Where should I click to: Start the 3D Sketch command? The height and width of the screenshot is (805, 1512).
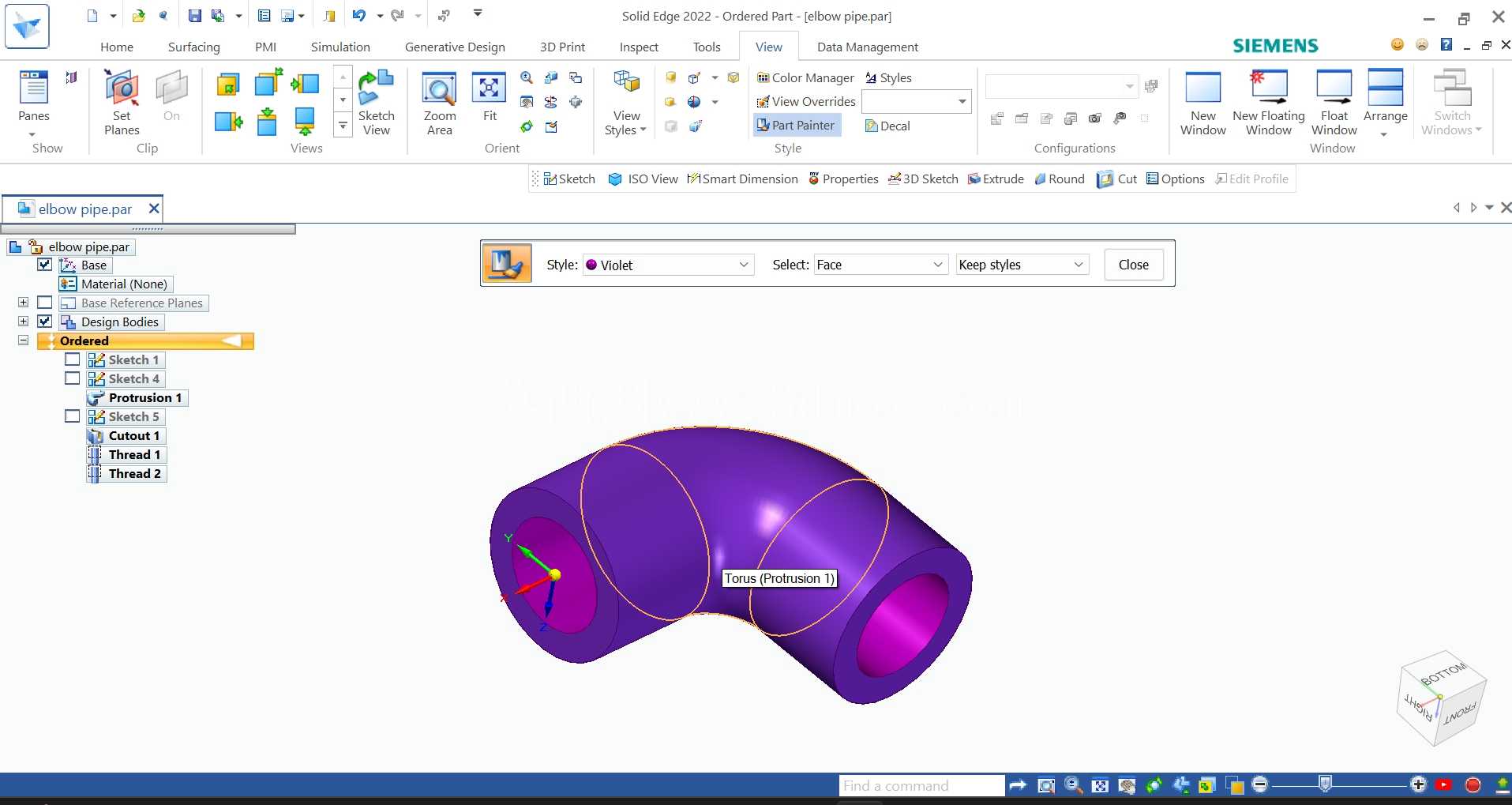pyautogui.click(x=923, y=179)
